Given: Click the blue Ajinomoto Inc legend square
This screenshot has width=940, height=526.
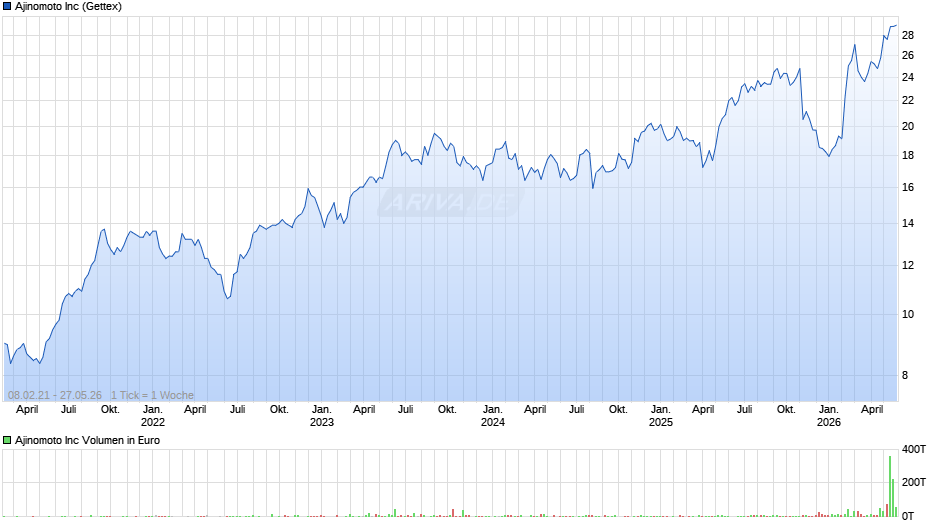Looking at the screenshot, I should click(7, 7).
